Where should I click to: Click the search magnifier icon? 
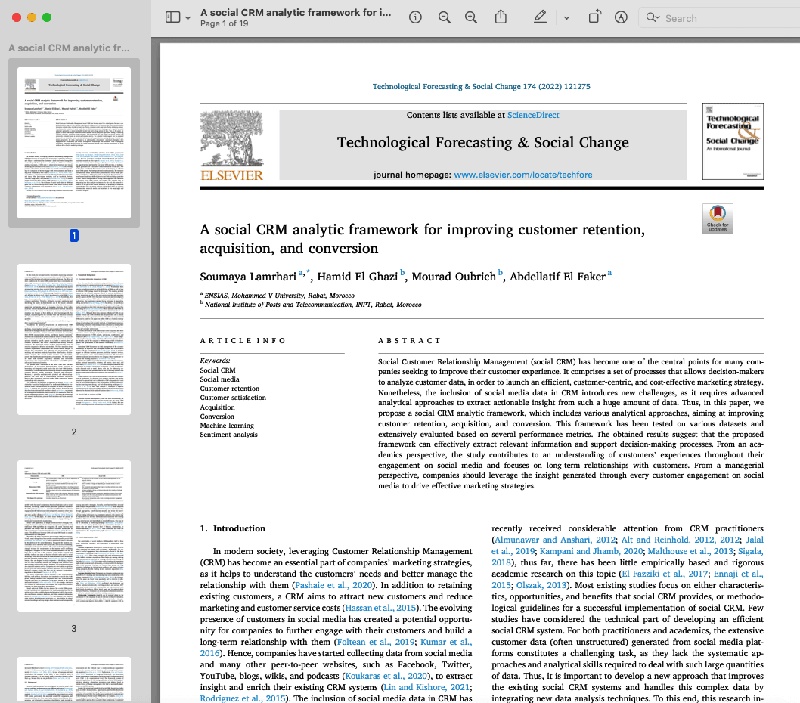click(x=653, y=18)
